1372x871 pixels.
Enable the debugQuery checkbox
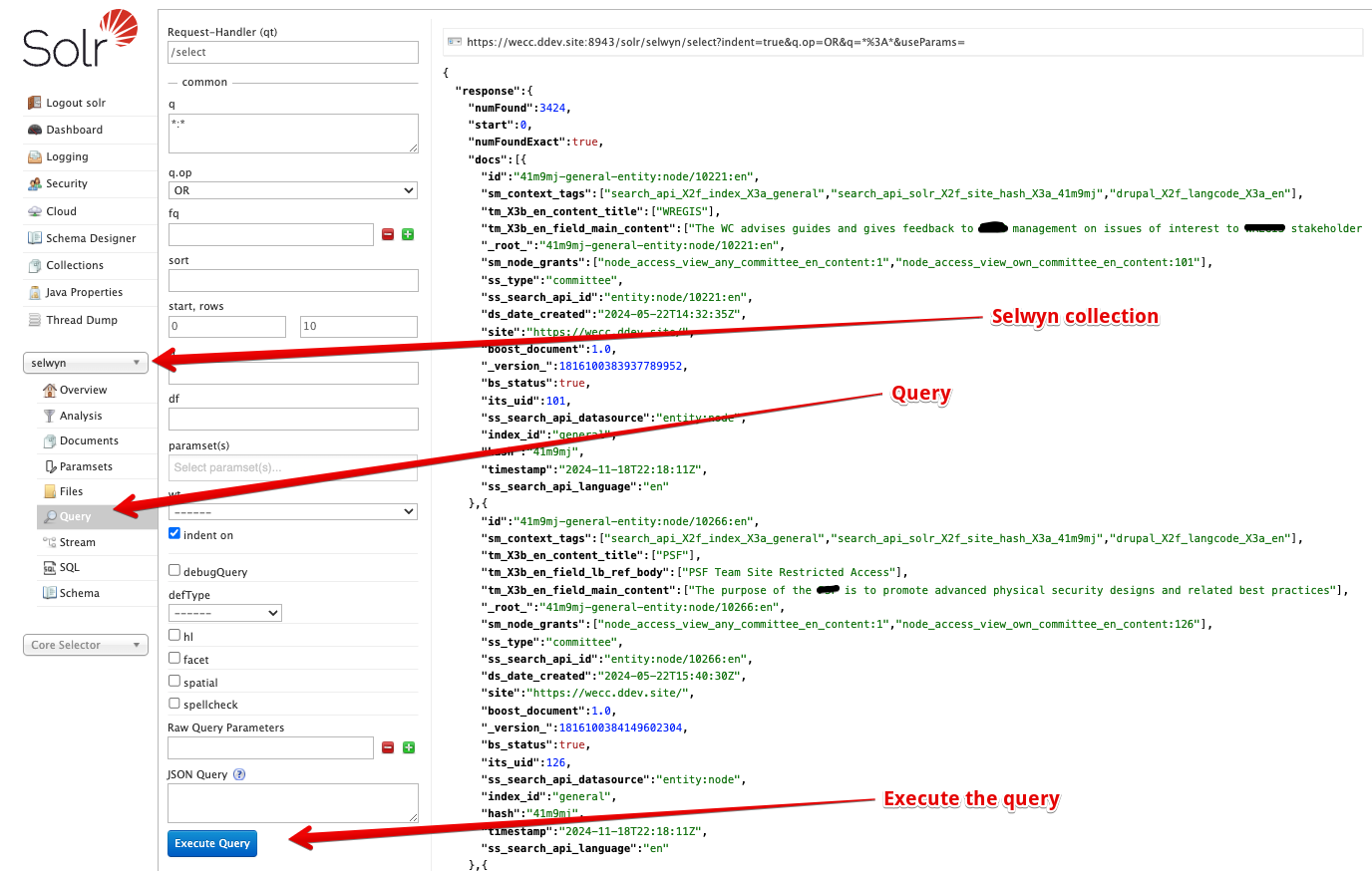pyautogui.click(x=174, y=570)
